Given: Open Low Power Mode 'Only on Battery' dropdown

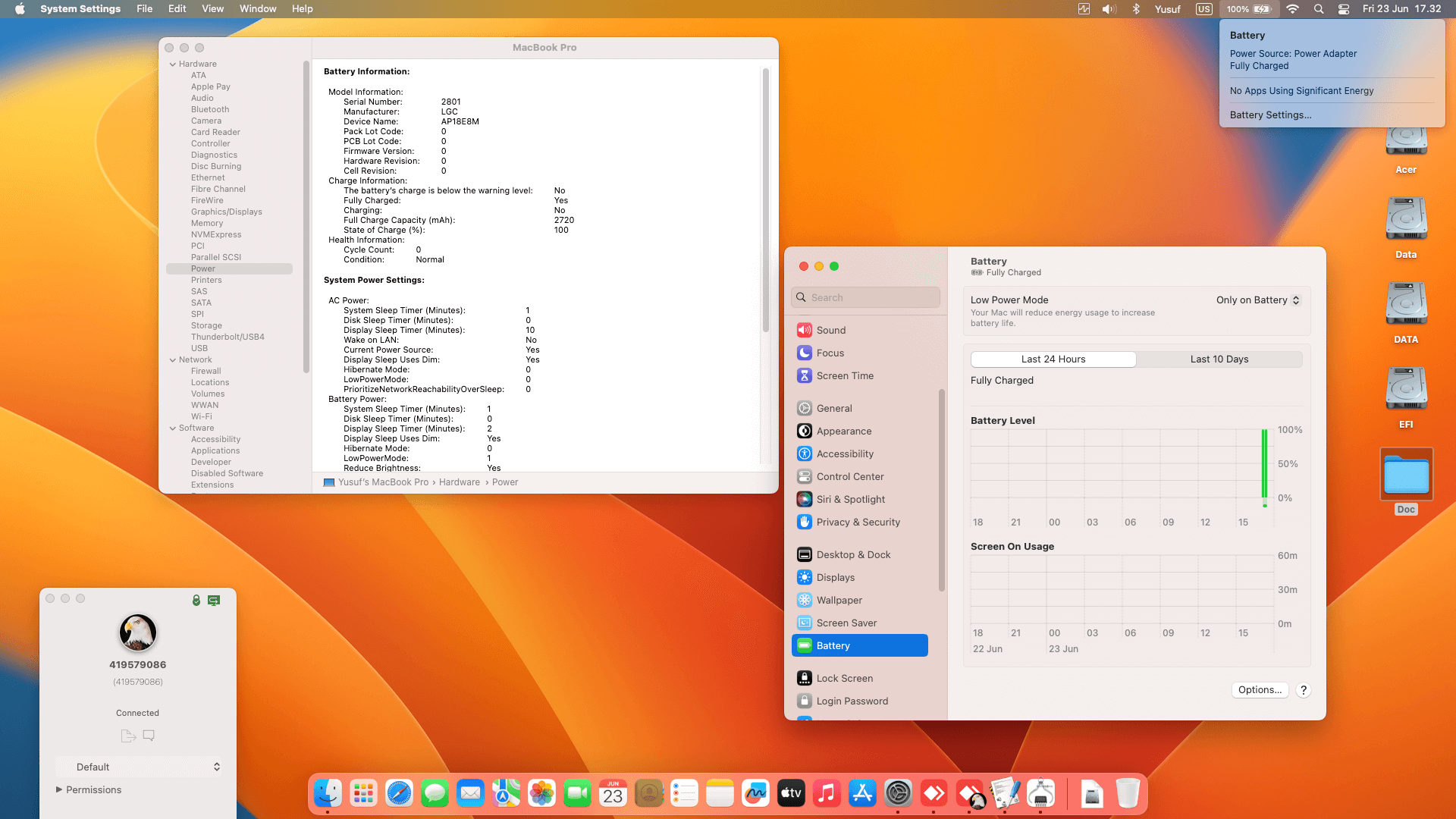Looking at the screenshot, I should tap(1258, 300).
